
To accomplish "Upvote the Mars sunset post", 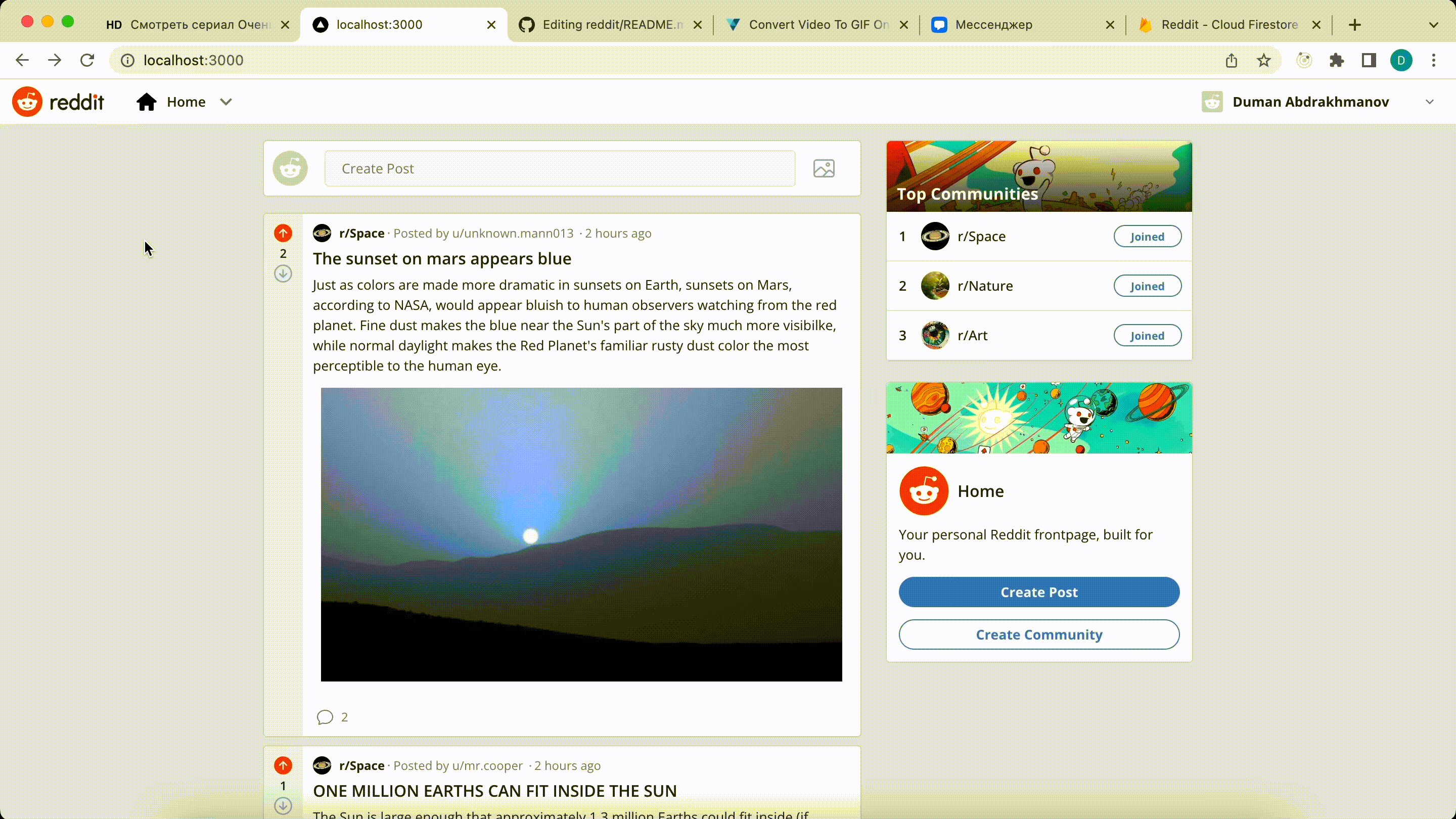I will click(x=283, y=233).
